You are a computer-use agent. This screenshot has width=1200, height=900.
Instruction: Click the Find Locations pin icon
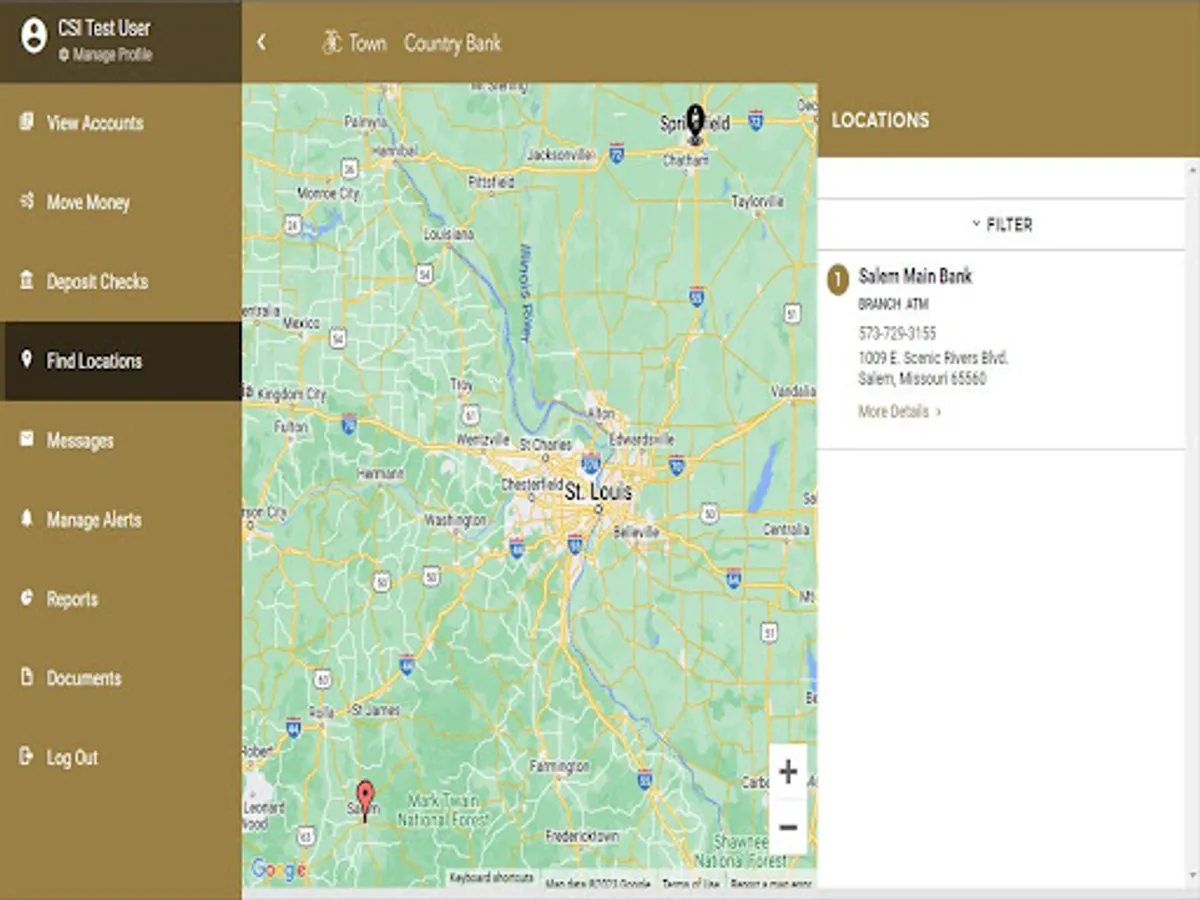point(27,360)
